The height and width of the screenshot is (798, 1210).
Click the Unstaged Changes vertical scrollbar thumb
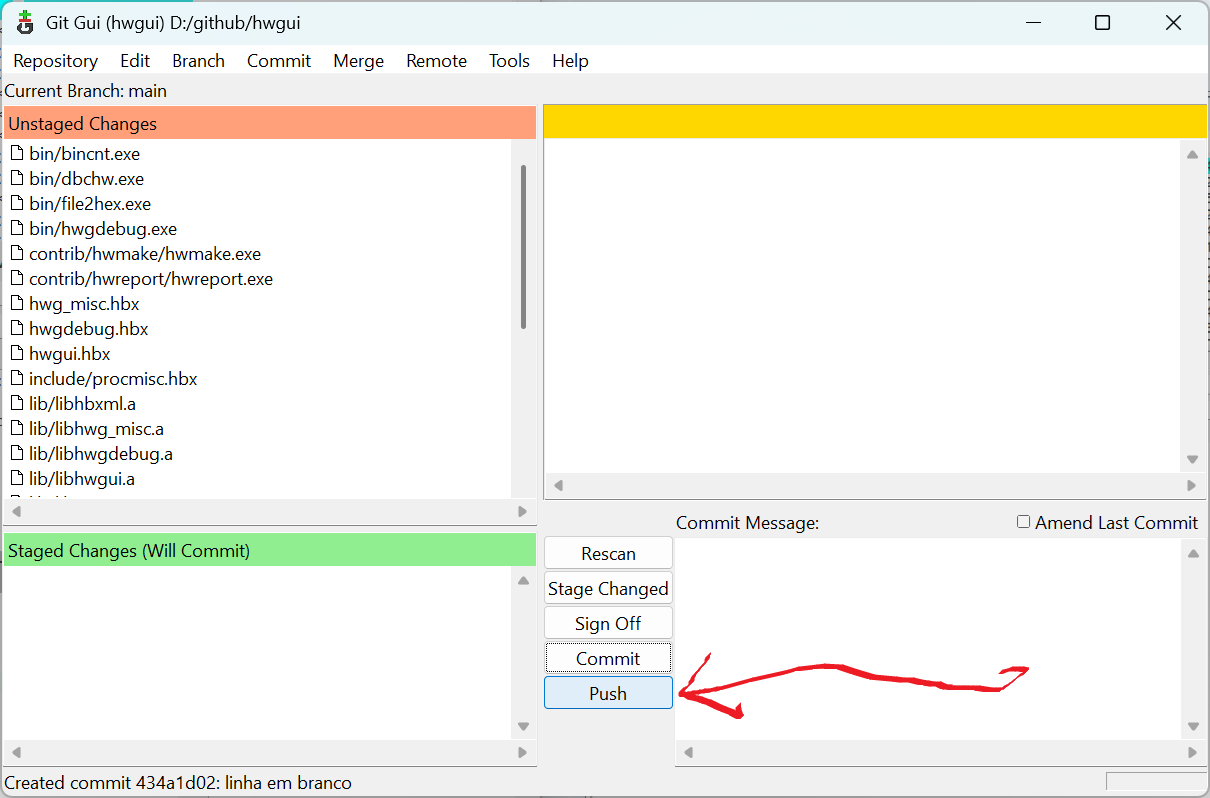(x=524, y=247)
